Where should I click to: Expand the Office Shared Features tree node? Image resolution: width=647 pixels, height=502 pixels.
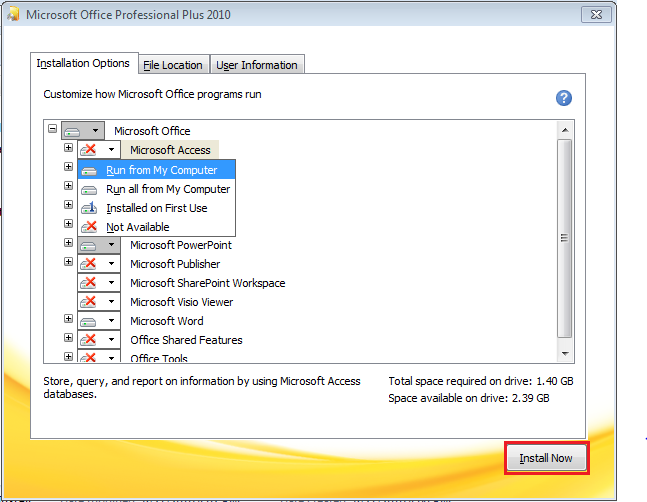coord(68,337)
